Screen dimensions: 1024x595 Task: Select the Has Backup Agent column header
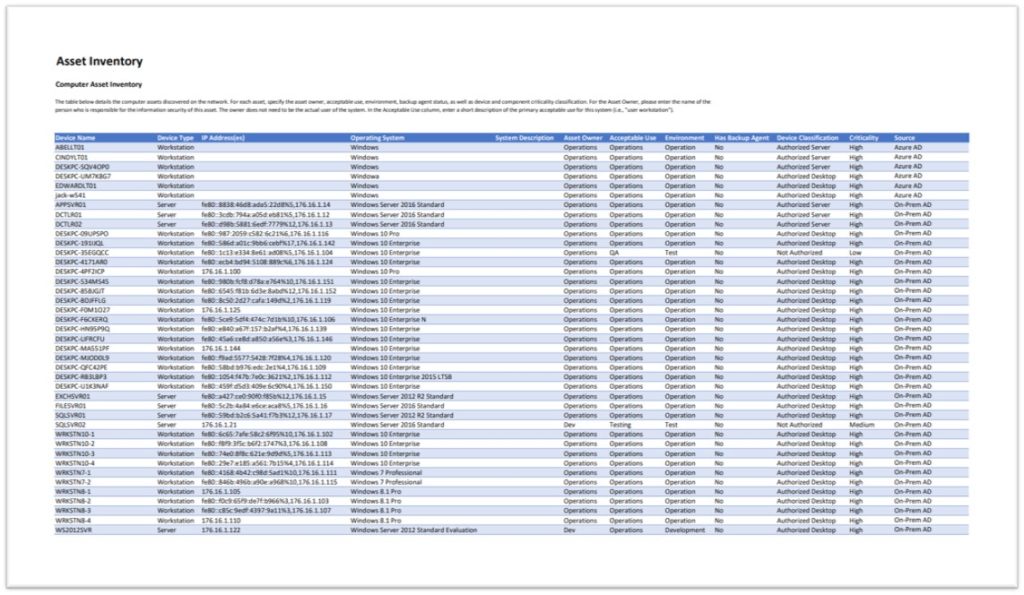[741, 138]
